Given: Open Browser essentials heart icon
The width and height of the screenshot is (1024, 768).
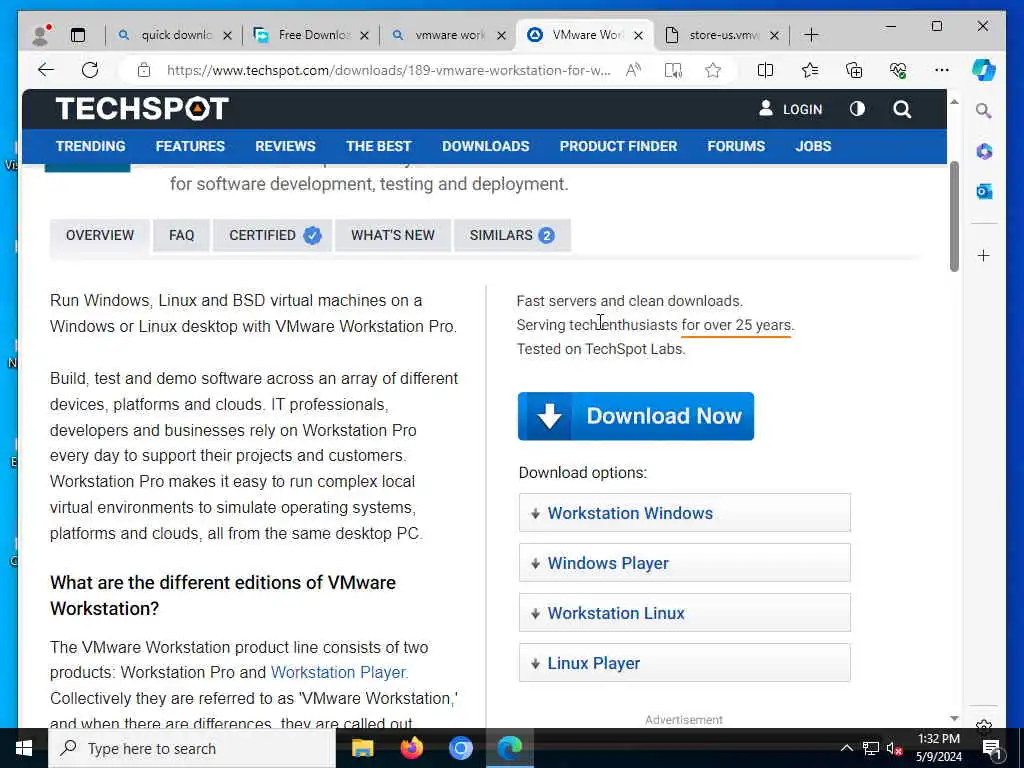Looking at the screenshot, I should [898, 70].
